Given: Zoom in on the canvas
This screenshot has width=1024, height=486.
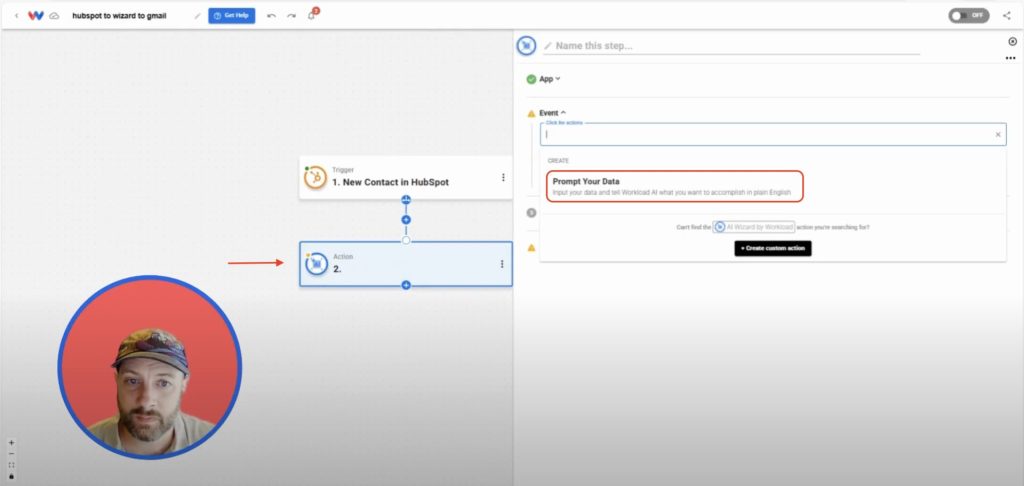Looking at the screenshot, I should click(11, 442).
